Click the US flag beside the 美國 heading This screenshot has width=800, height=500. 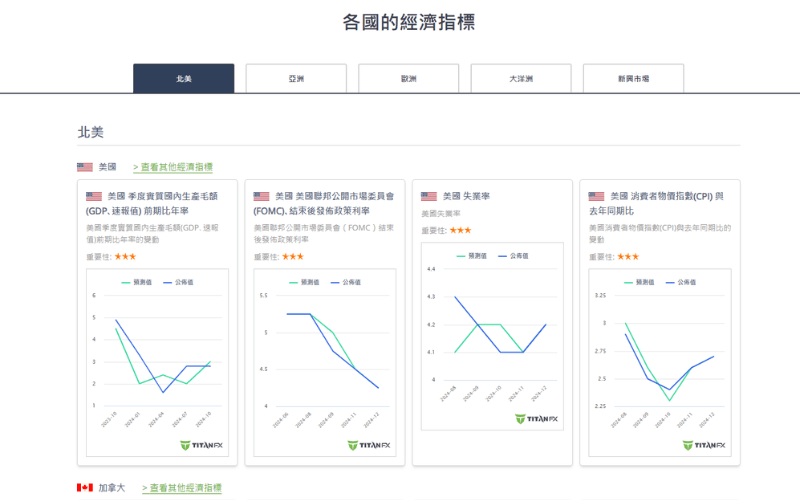click(x=85, y=167)
